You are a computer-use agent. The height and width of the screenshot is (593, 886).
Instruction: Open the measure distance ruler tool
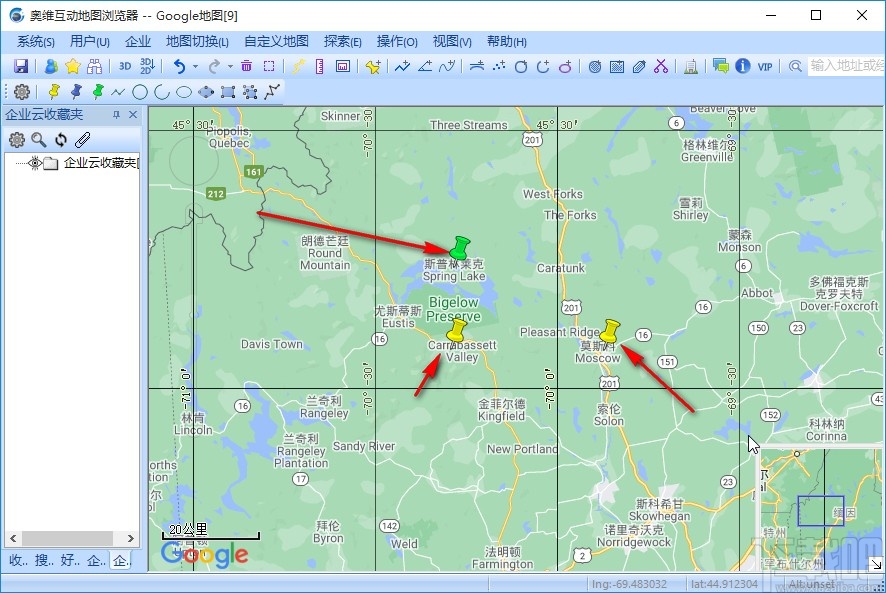[319, 65]
